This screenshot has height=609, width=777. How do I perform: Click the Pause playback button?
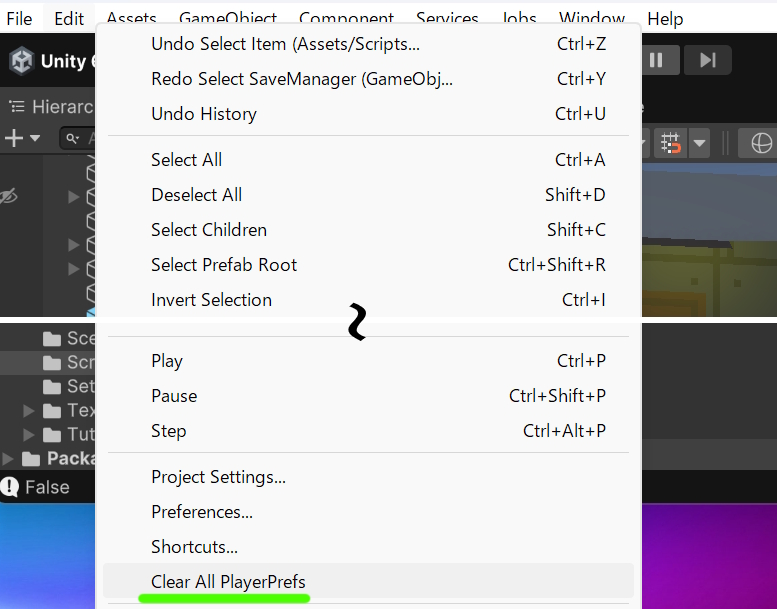coord(658,60)
